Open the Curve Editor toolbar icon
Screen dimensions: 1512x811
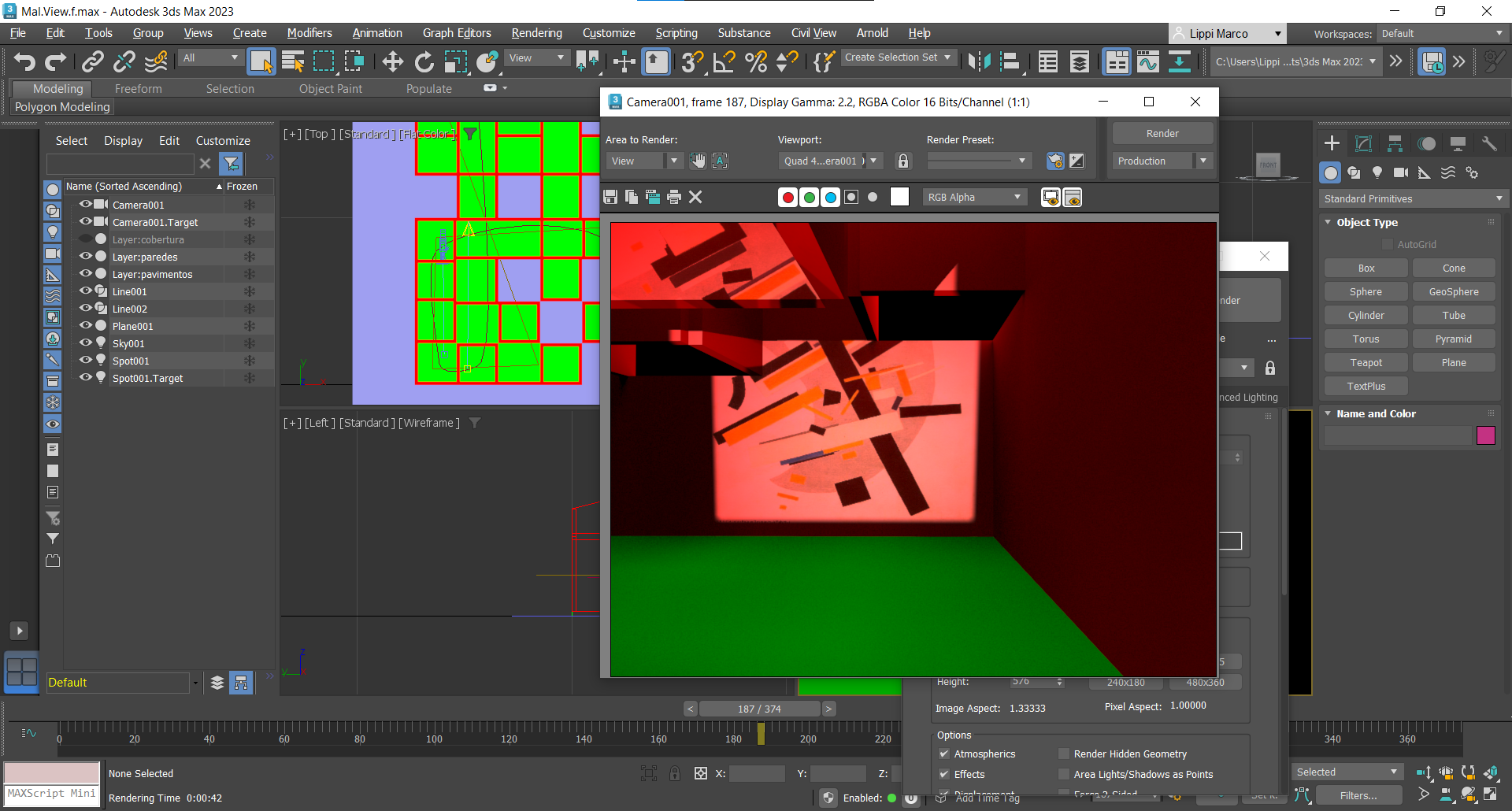[x=1148, y=61]
